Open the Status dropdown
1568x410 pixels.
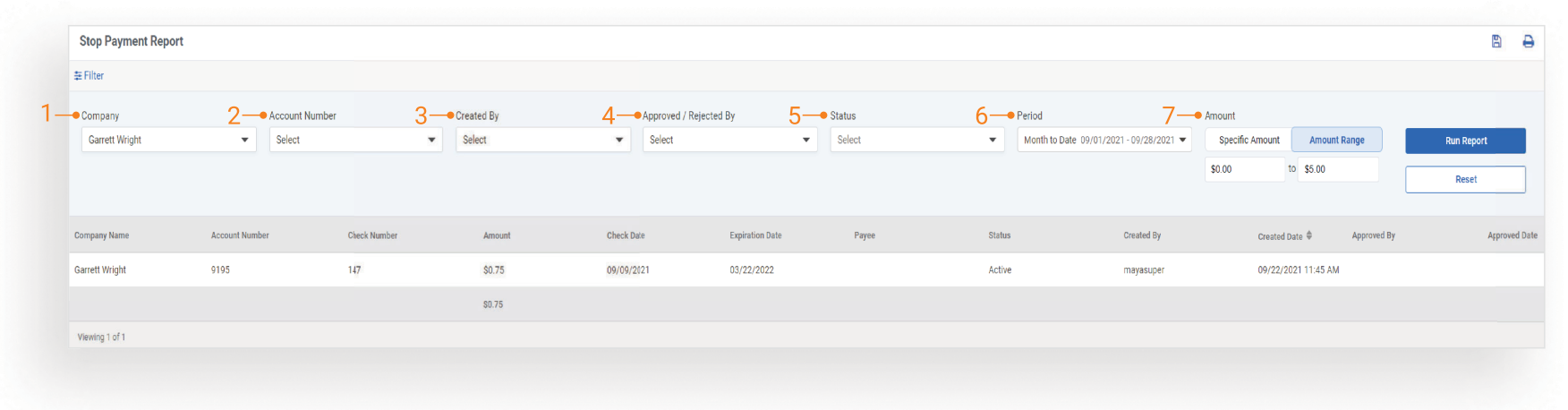point(916,140)
